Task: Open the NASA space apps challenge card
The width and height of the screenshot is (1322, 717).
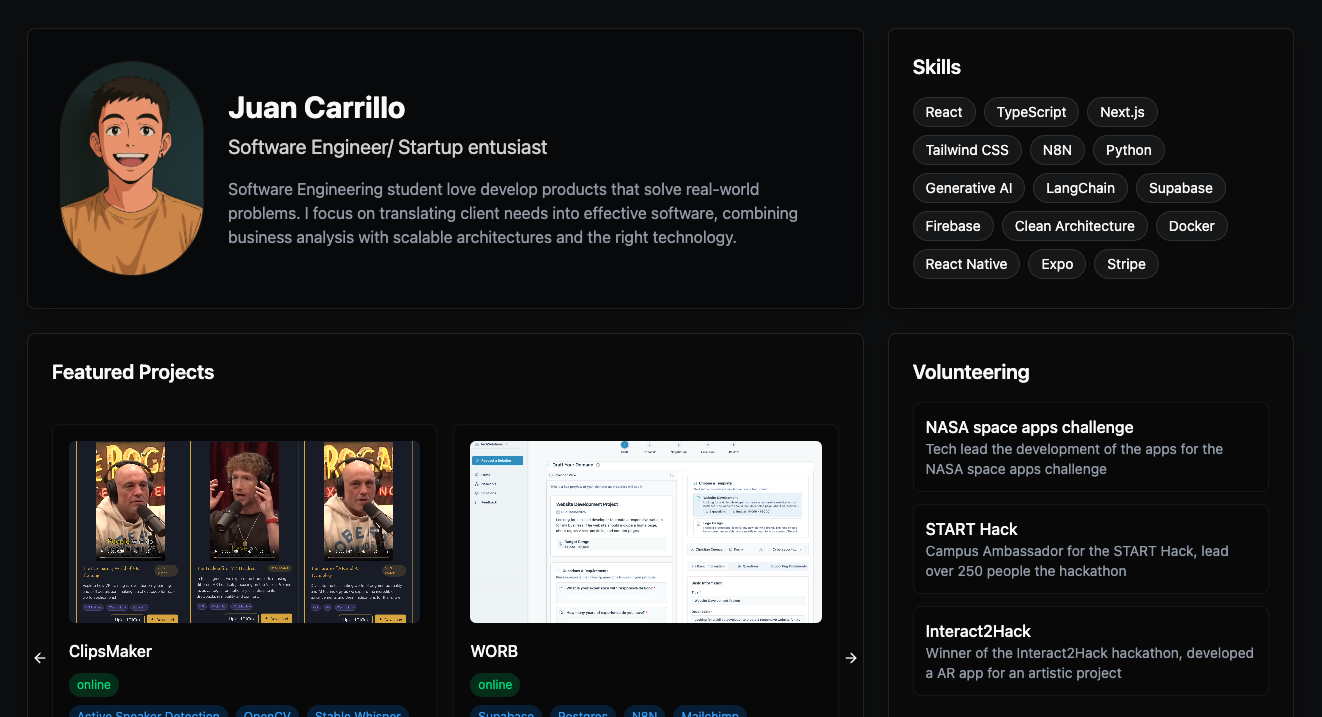Action: click(1090, 447)
